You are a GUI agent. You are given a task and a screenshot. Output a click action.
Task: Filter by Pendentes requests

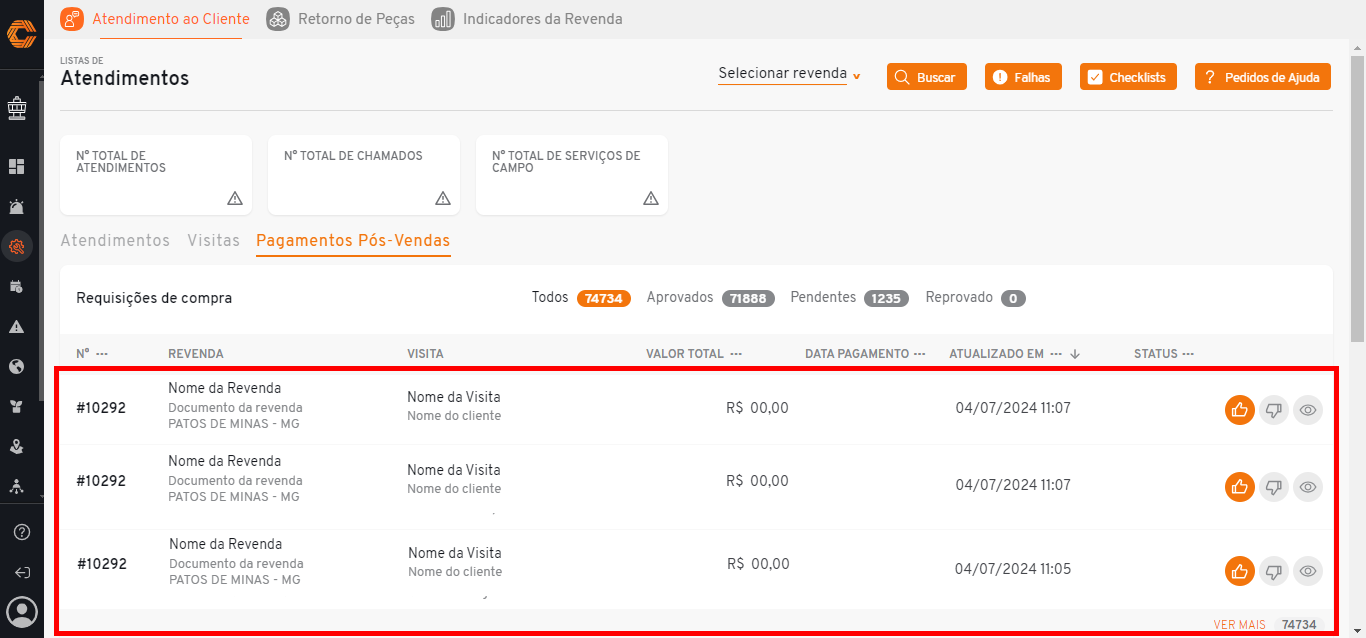click(849, 298)
